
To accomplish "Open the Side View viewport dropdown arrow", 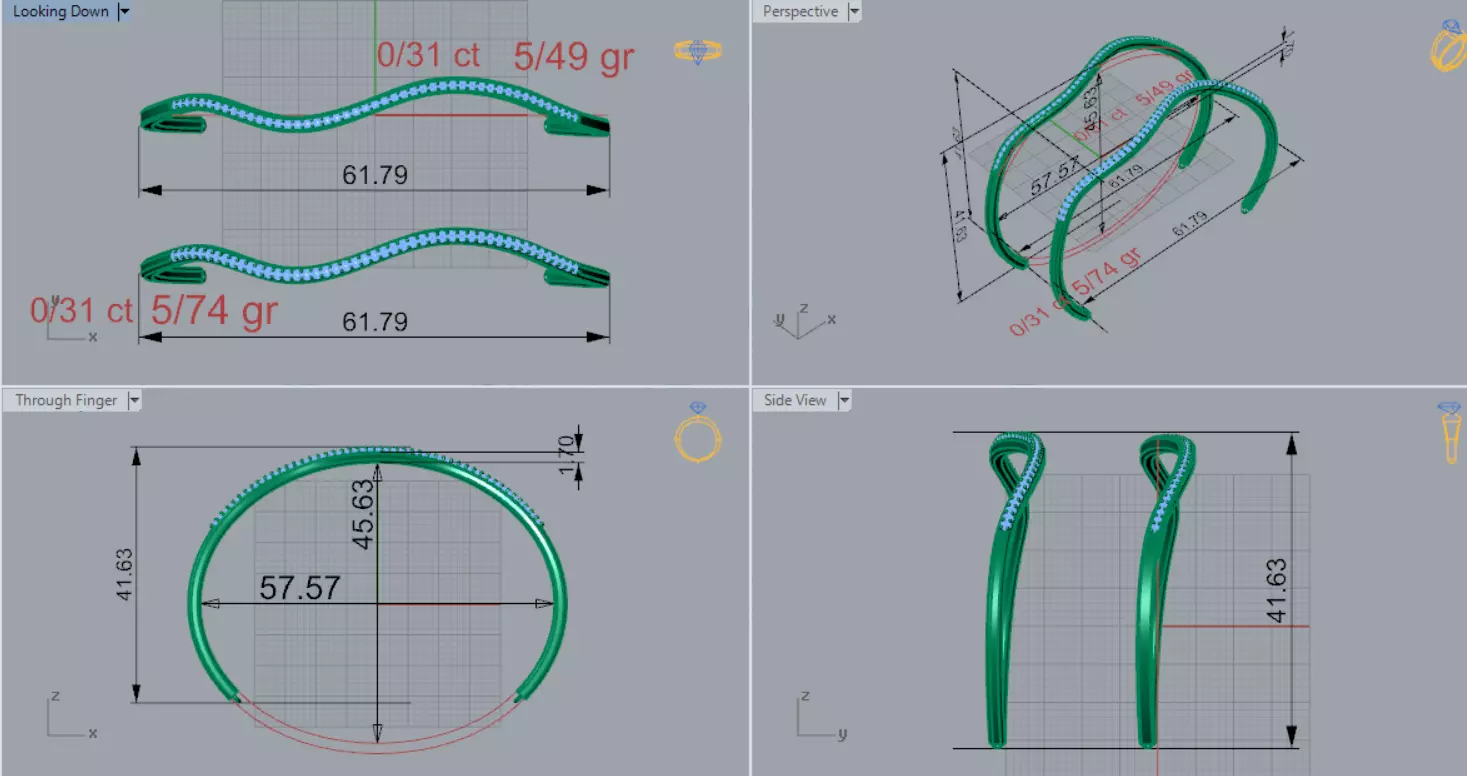I will (x=844, y=400).
